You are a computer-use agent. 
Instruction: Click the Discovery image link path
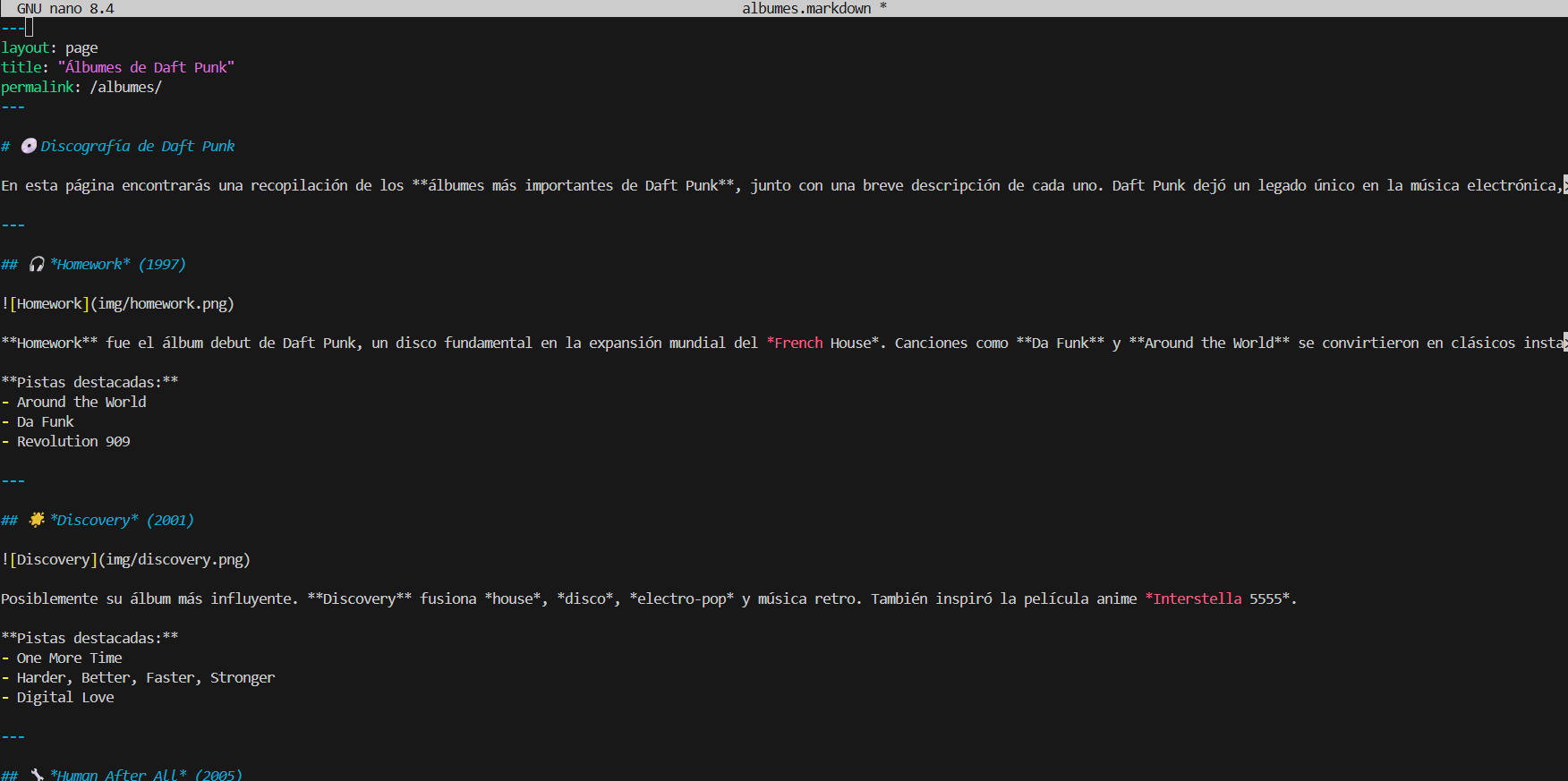[174, 560]
